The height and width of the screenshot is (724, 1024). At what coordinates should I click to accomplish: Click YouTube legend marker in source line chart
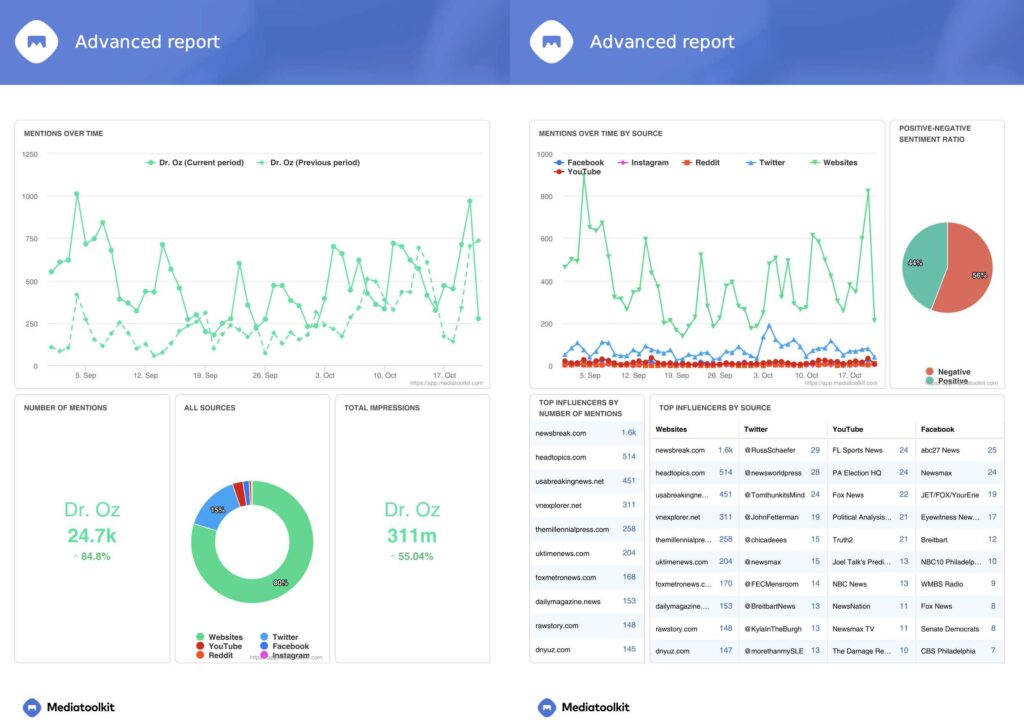[x=560, y=172]
